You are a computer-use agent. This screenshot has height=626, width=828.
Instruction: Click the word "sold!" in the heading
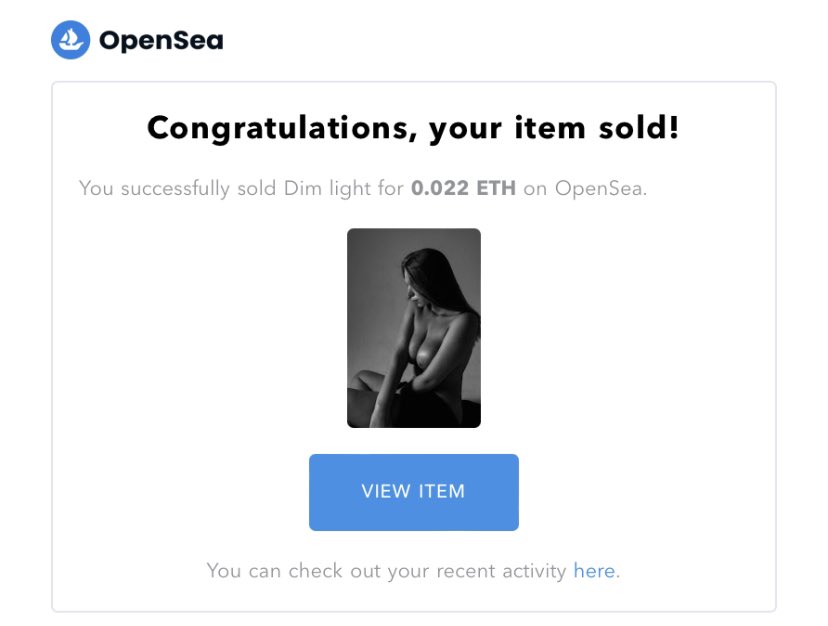point(638,128)
